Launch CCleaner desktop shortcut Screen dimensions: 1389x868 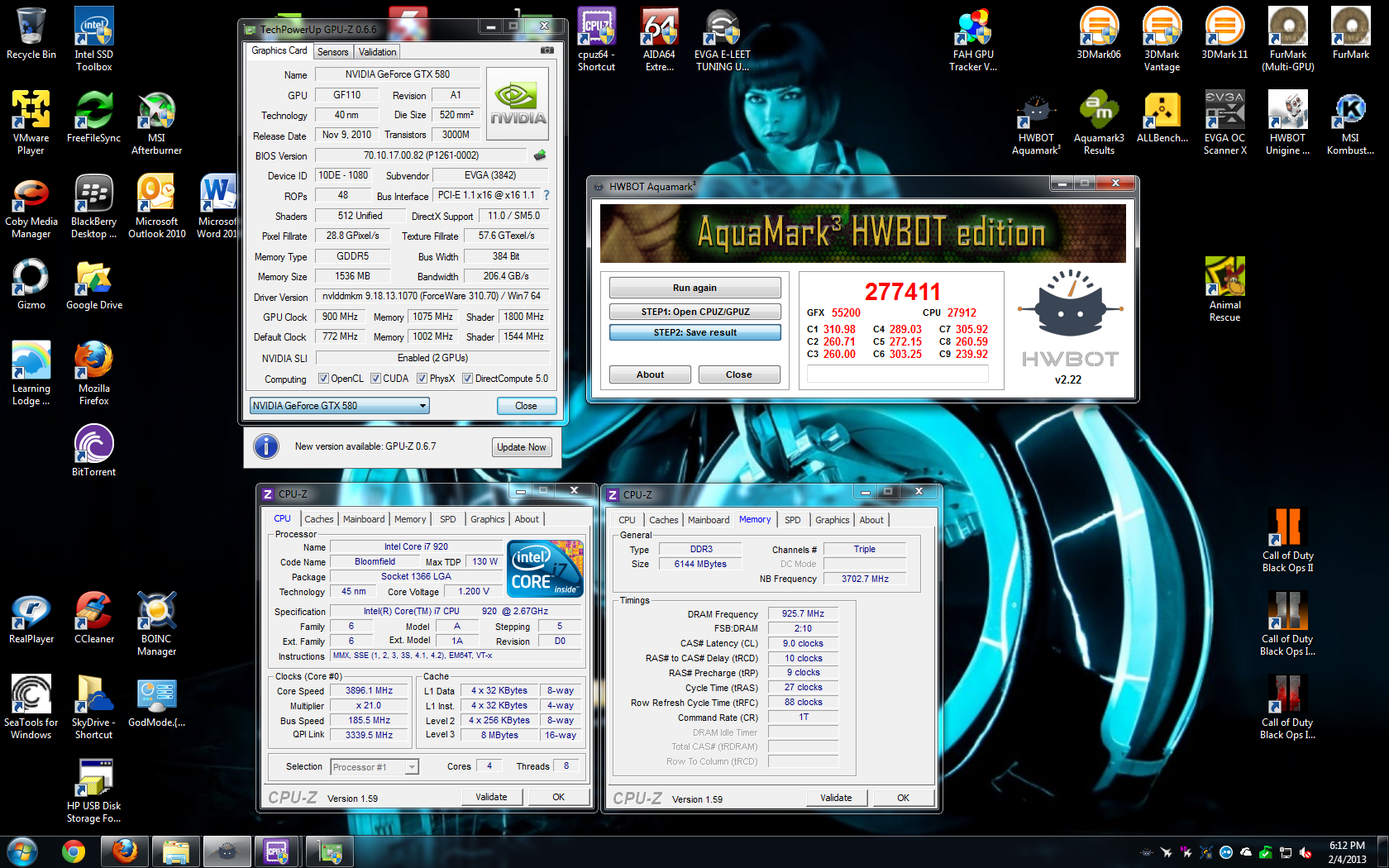tap(94, 616)
